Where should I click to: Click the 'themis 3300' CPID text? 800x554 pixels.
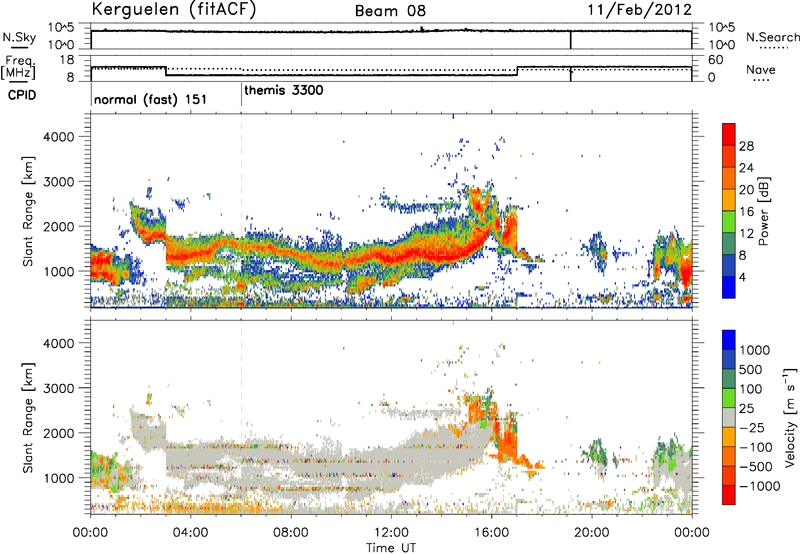[284, 90]
